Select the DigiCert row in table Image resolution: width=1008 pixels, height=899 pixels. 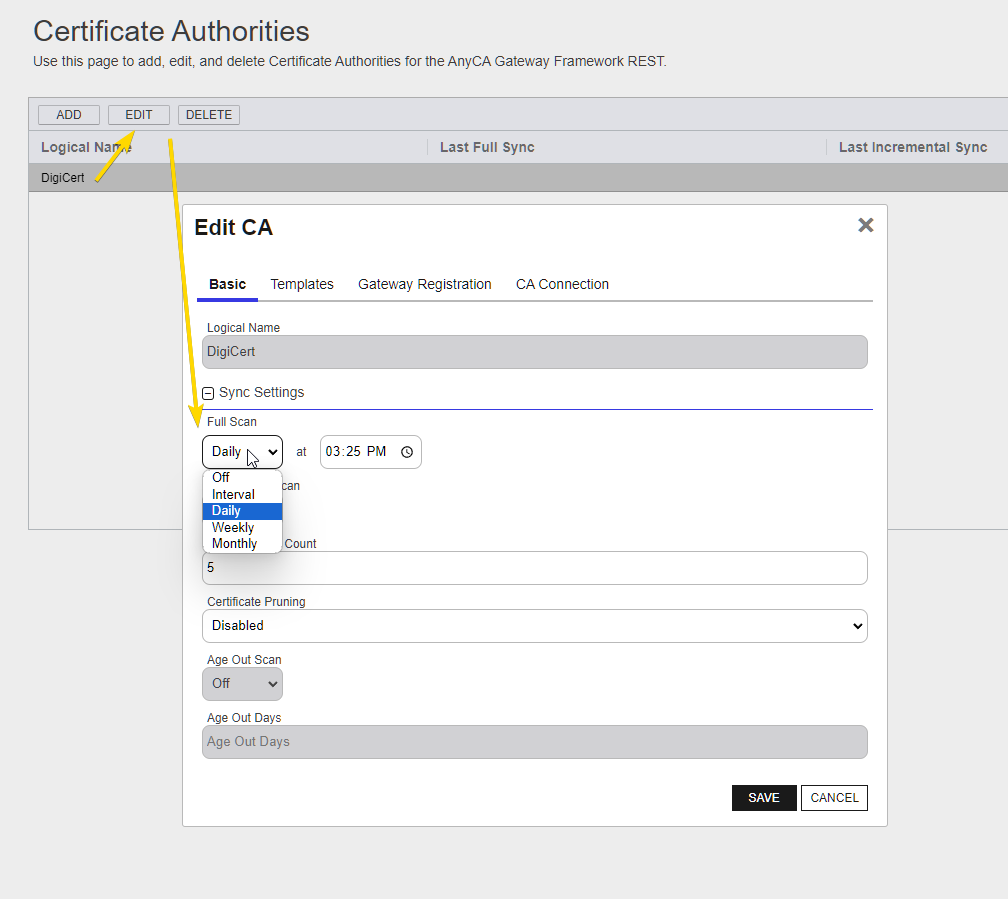[63, 178]
